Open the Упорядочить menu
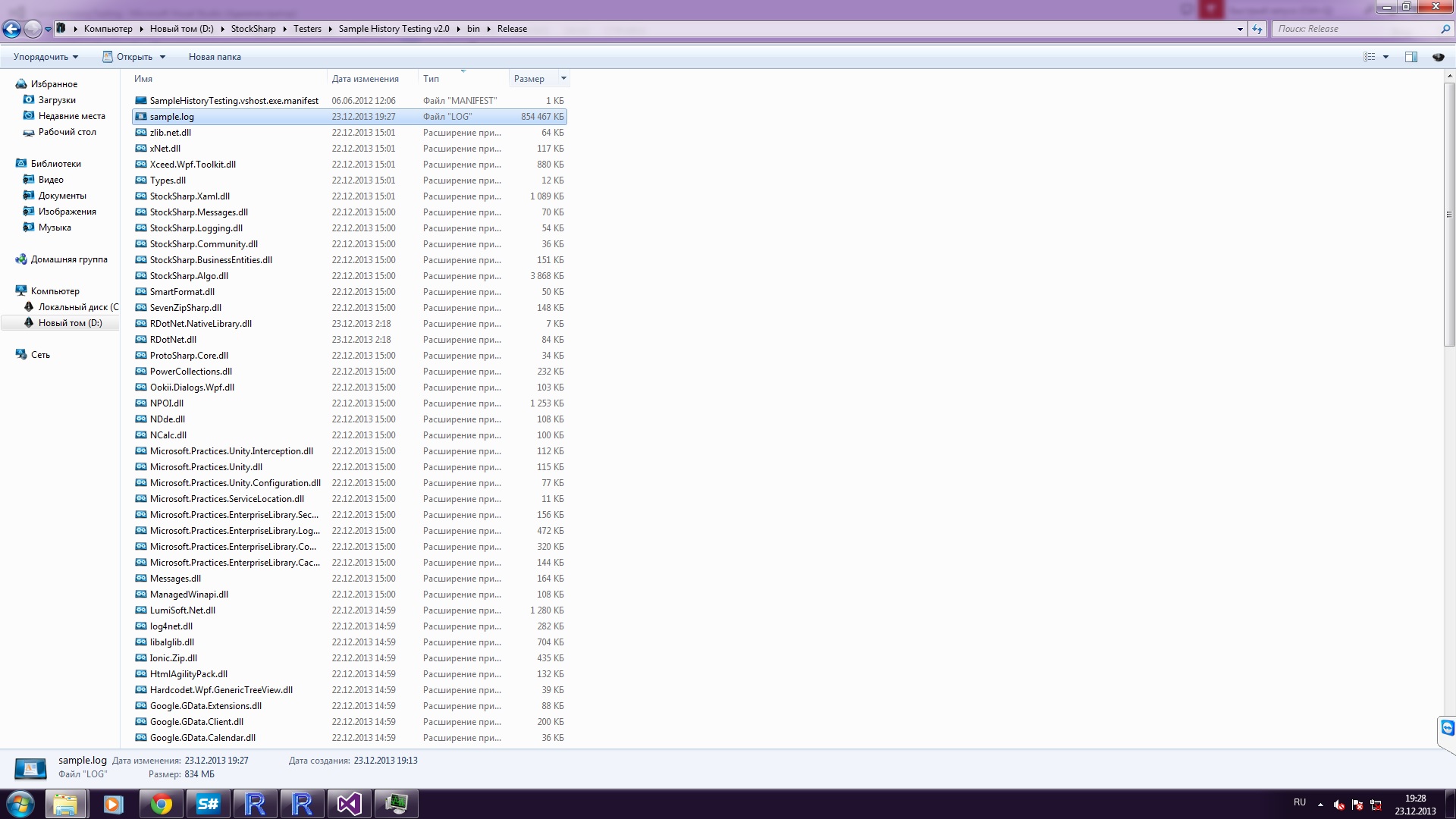Screen dimensions: 1456x819 (x=45, y=57)
